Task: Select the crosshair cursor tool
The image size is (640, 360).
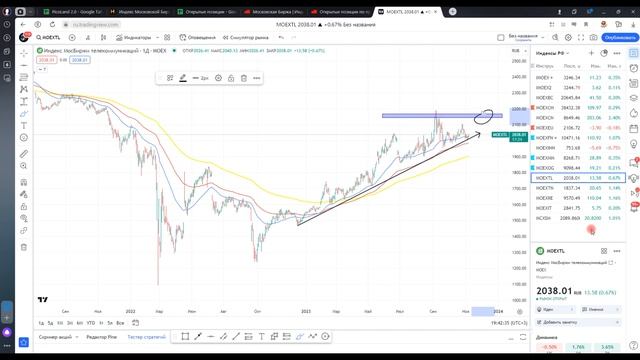Action: coord(24,53)
